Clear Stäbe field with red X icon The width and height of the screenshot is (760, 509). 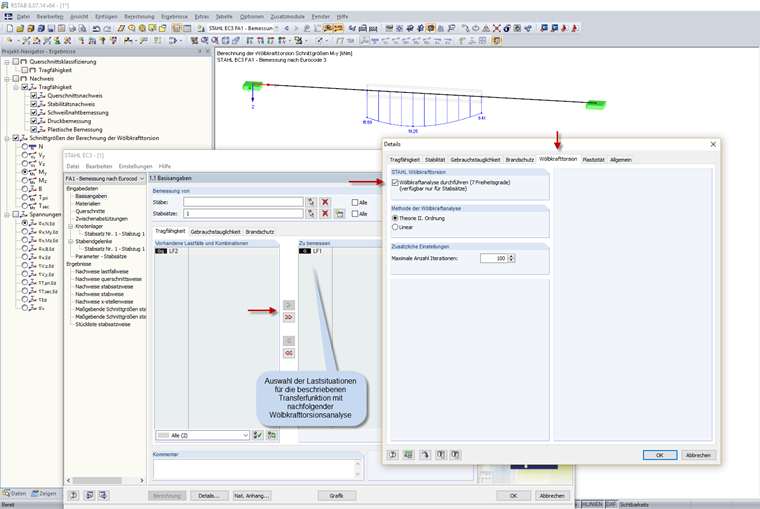pos(325,202)
